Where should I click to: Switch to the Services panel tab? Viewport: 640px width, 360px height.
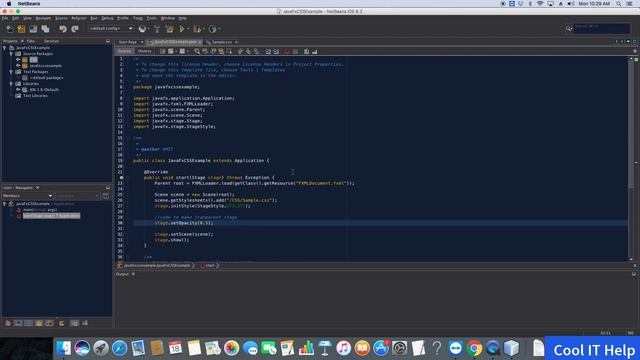[x=51, y=41]
